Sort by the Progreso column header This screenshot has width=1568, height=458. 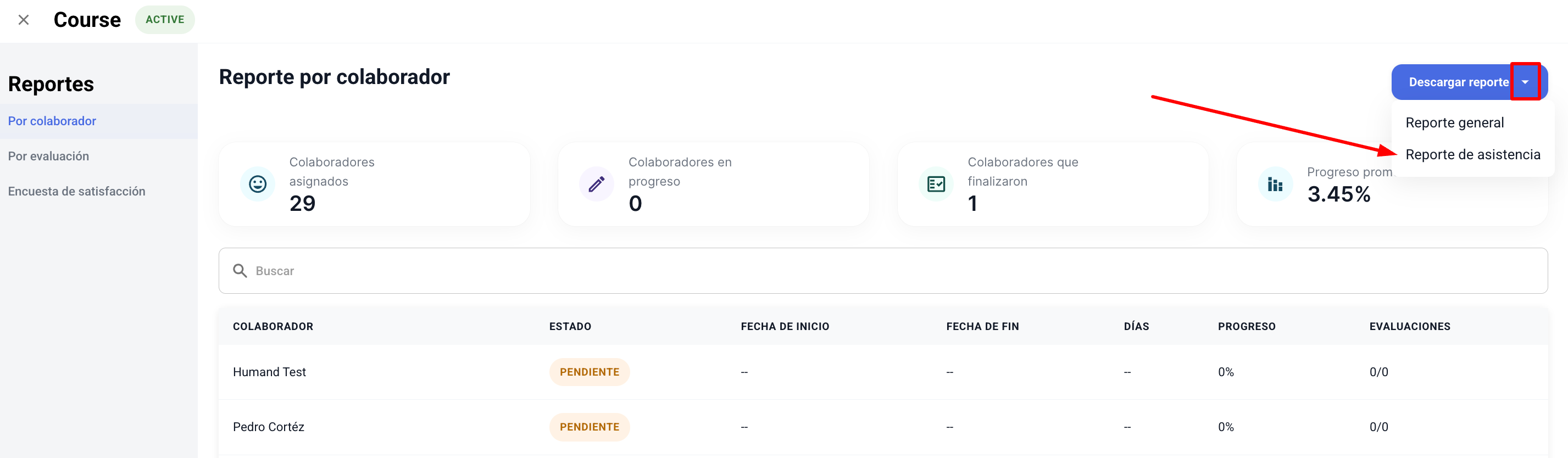pos(1246,327)
